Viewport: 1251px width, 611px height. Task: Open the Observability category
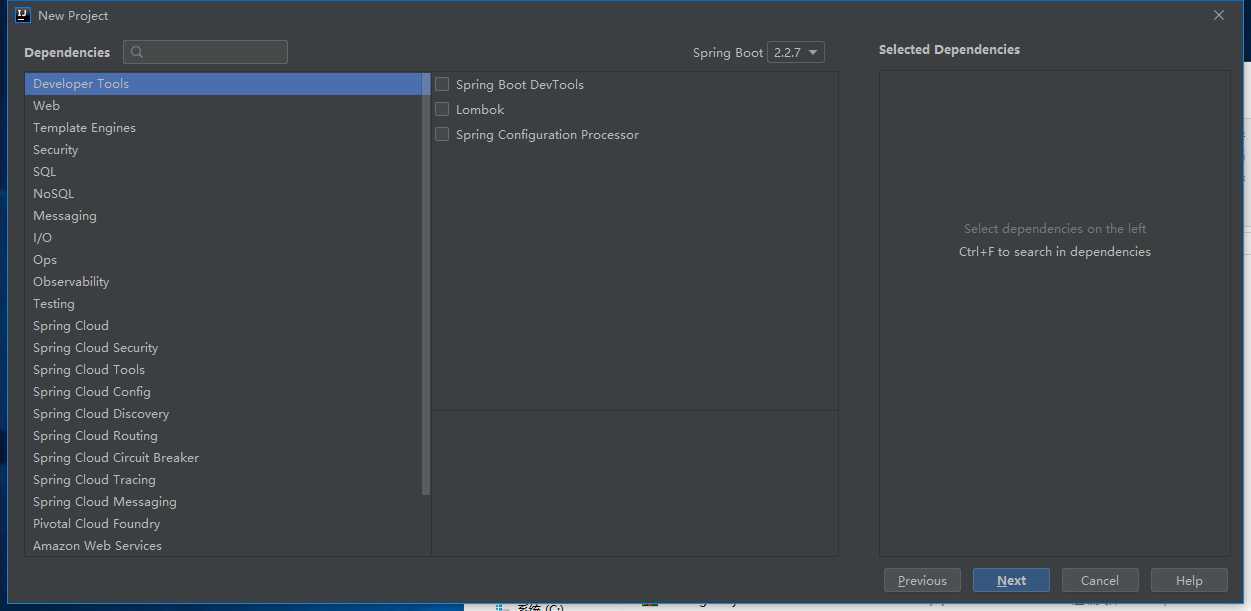click(x=224, y=282)
